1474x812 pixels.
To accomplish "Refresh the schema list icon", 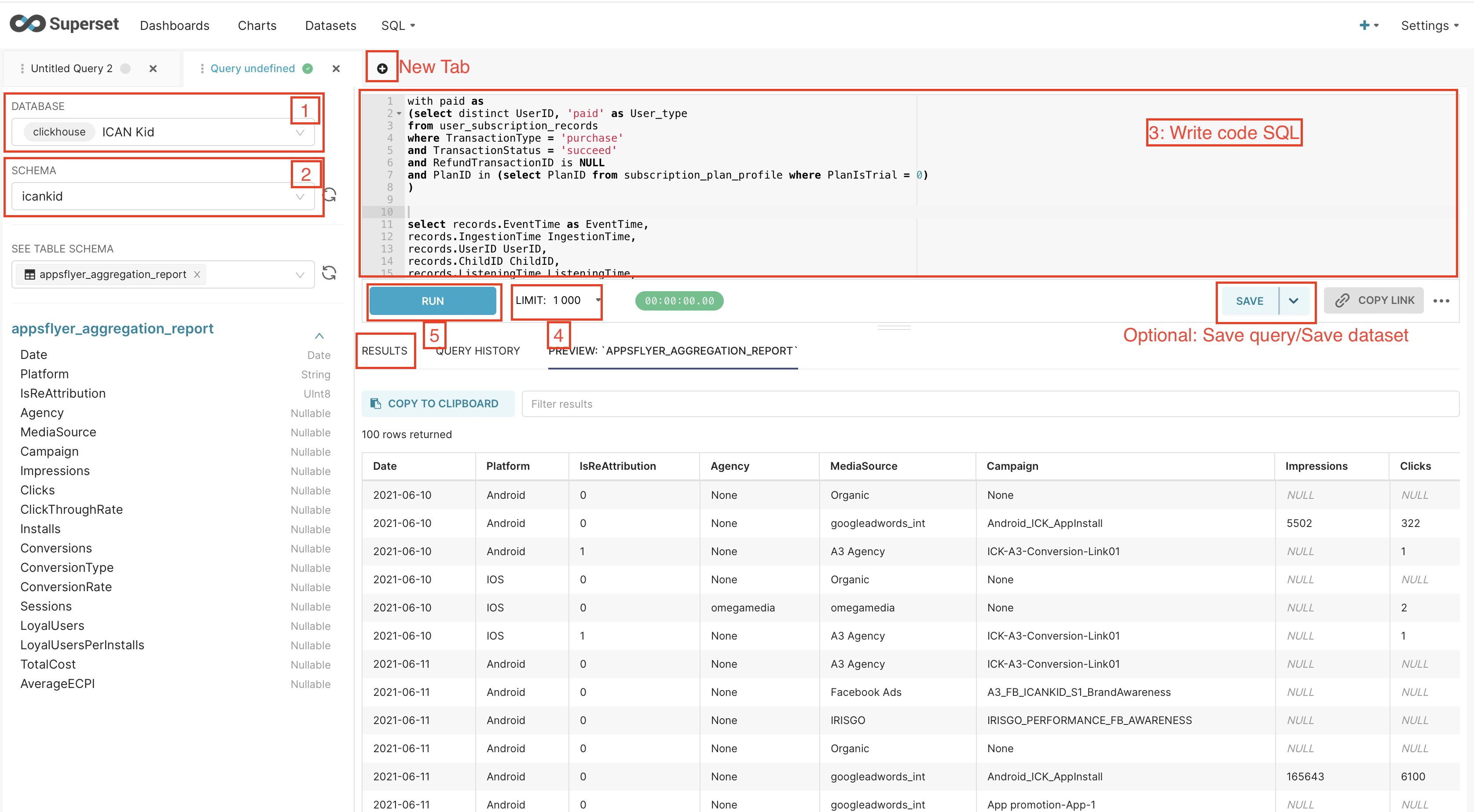I will tap(330, 195).
